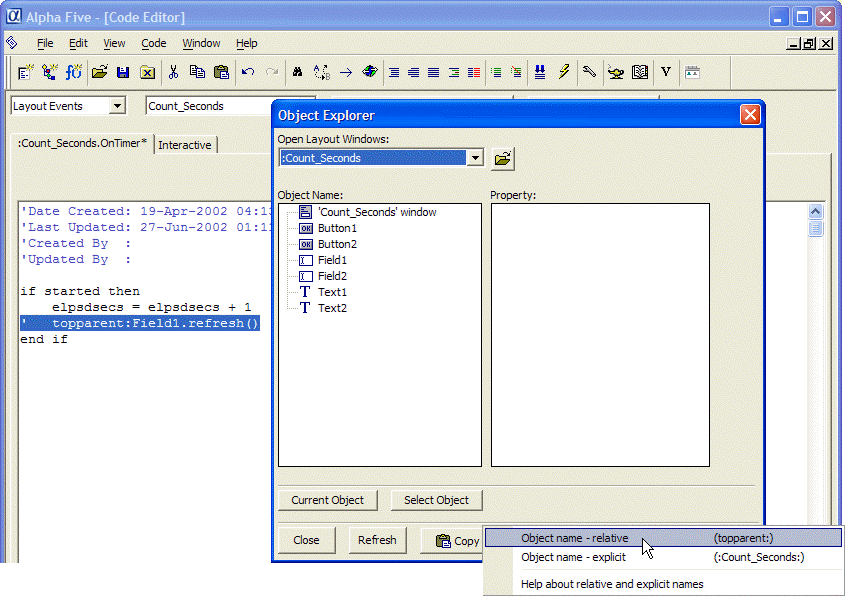The height and width of the screenshot is (596, 846).
Task: Click the Replace A-to-B icon
Action: tap(322, 72)
